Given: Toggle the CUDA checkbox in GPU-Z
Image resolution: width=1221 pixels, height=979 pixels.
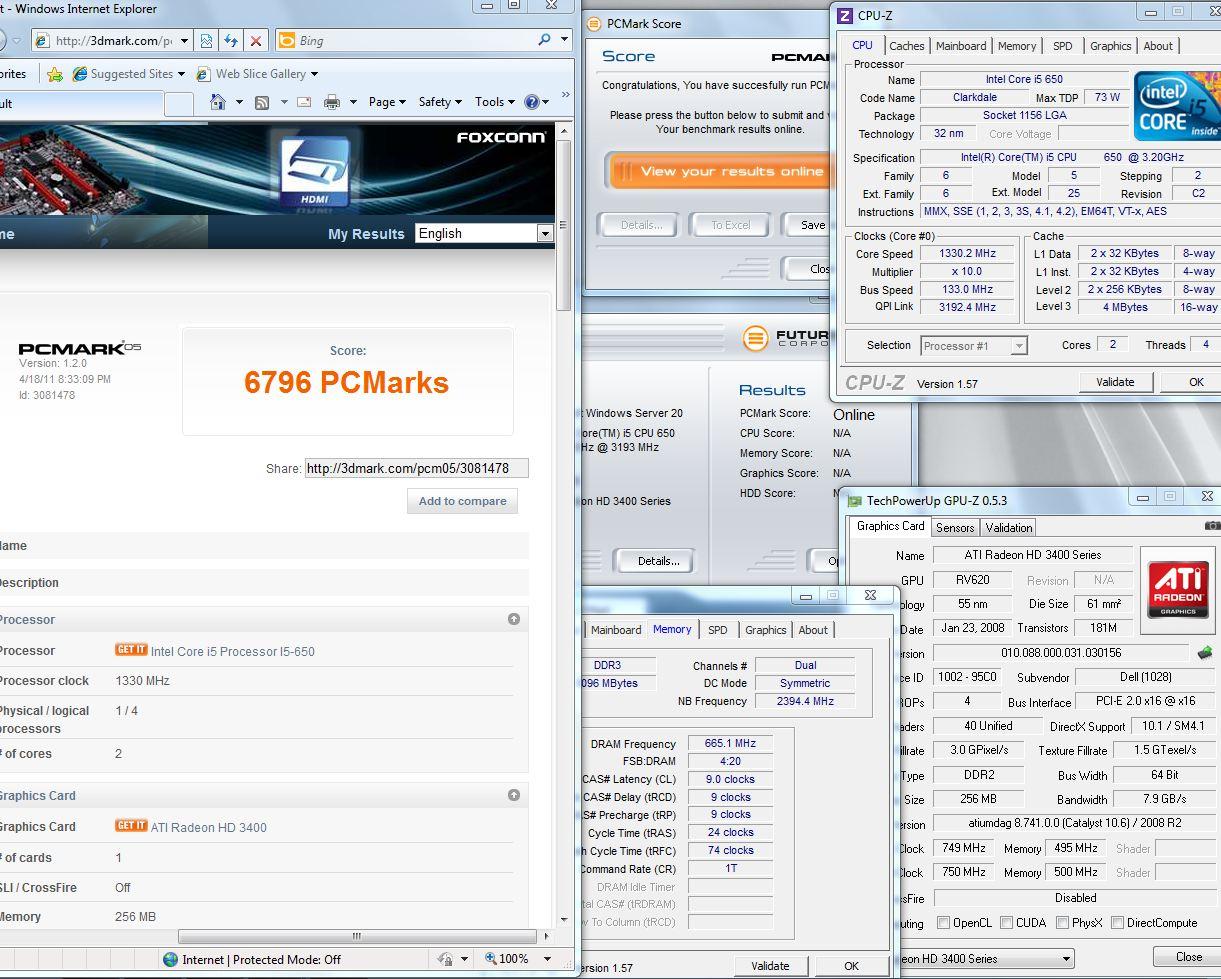Looking at the screenshot, I should 1007,923.
